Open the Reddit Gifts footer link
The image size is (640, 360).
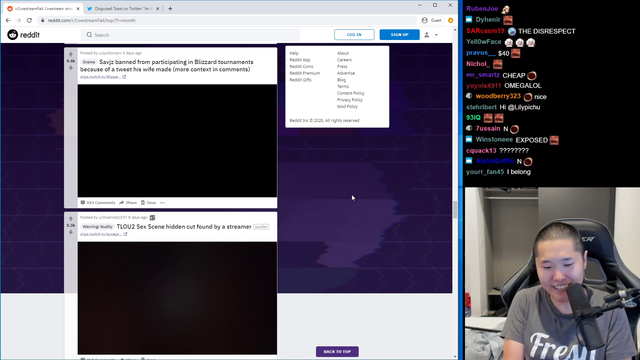[x=300, y=80]
